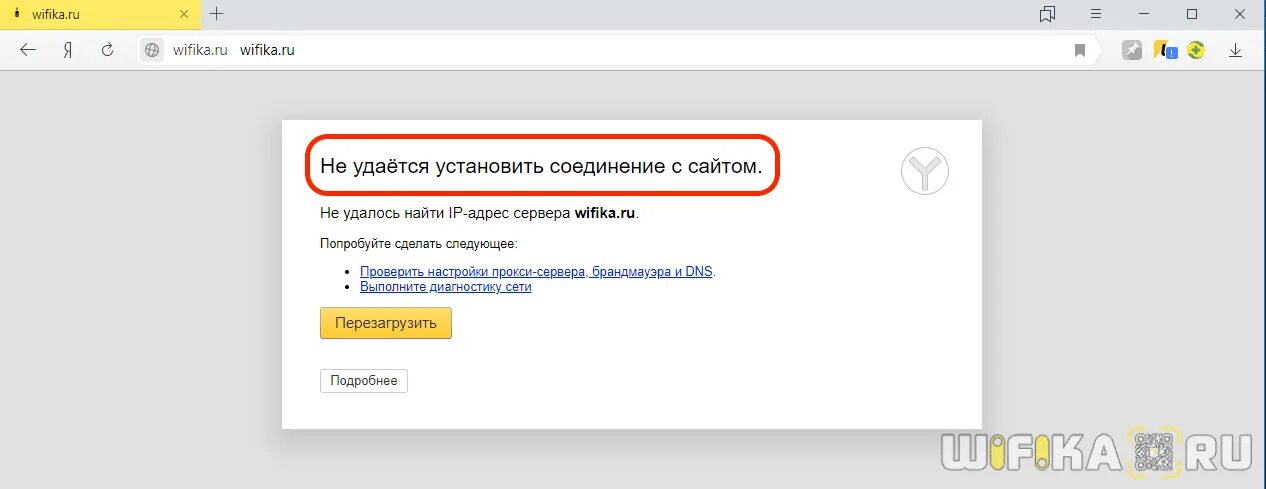Click the 'Не удаётся установить соединение с сайтом.' heading
Viewport: 1266px width, 489px height.
coord(541,166)
